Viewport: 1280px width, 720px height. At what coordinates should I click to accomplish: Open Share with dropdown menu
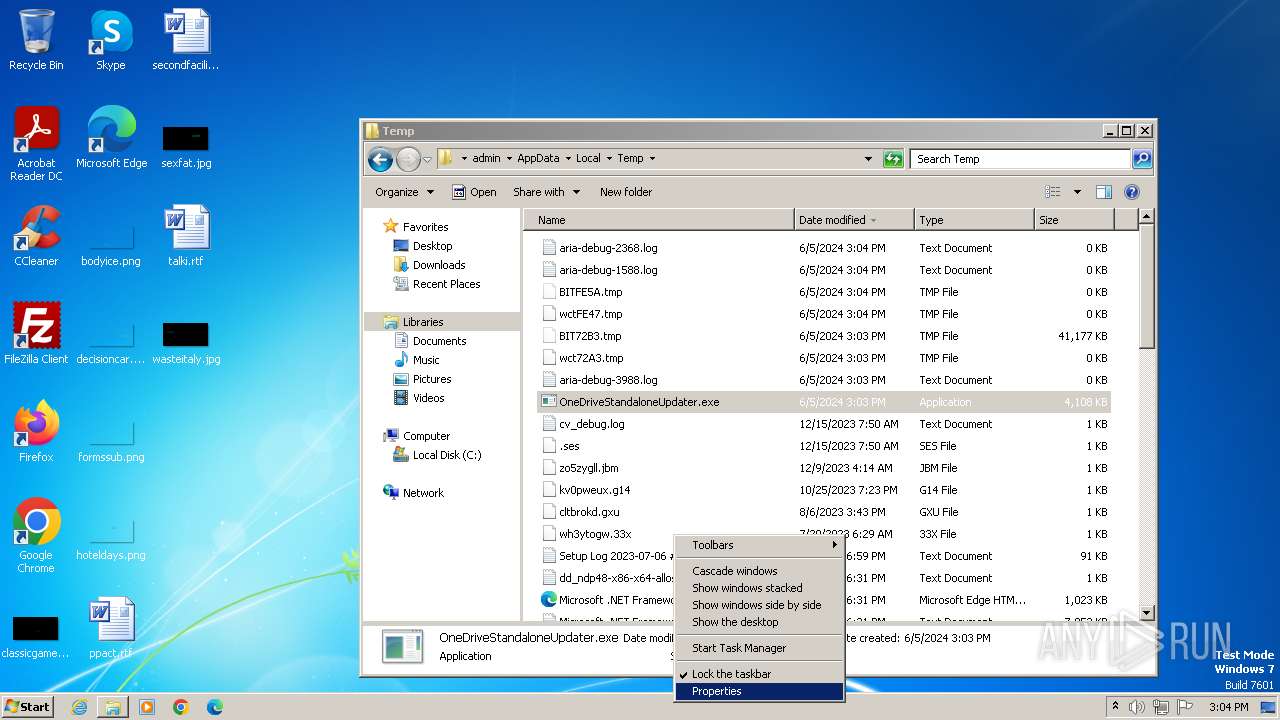pyautogui.click(x=546, y=192)
